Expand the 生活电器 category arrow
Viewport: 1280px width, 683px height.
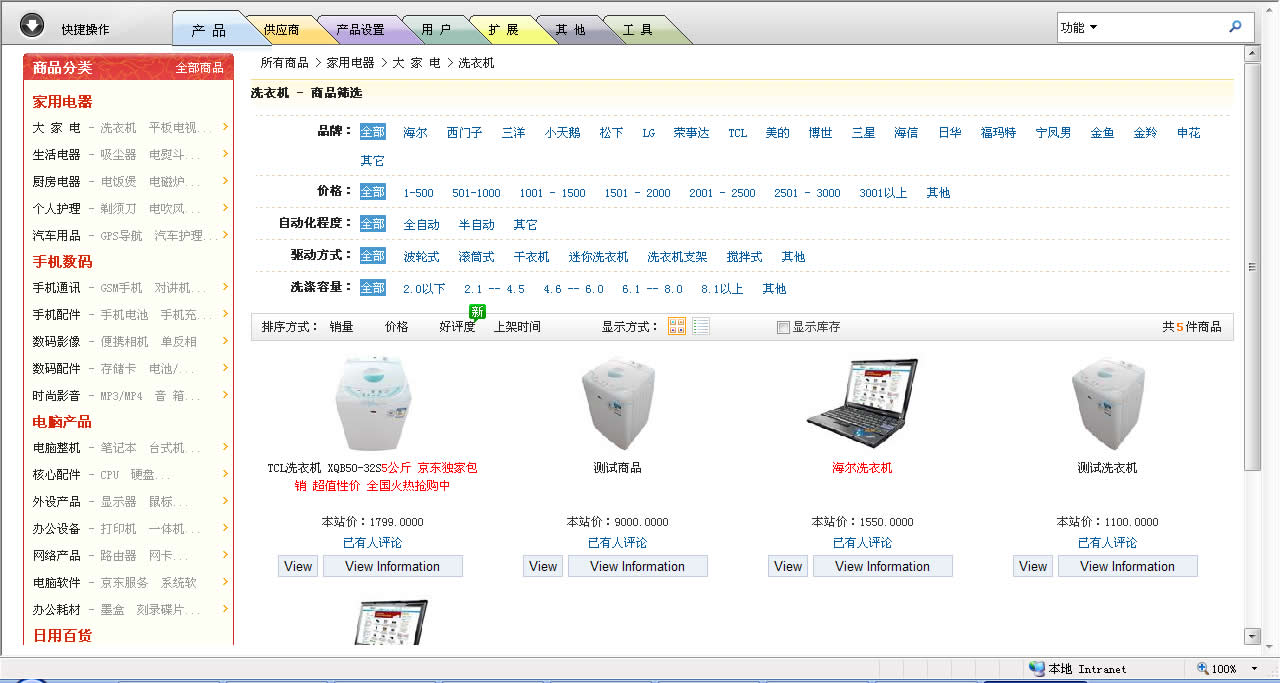pos(226,154)
